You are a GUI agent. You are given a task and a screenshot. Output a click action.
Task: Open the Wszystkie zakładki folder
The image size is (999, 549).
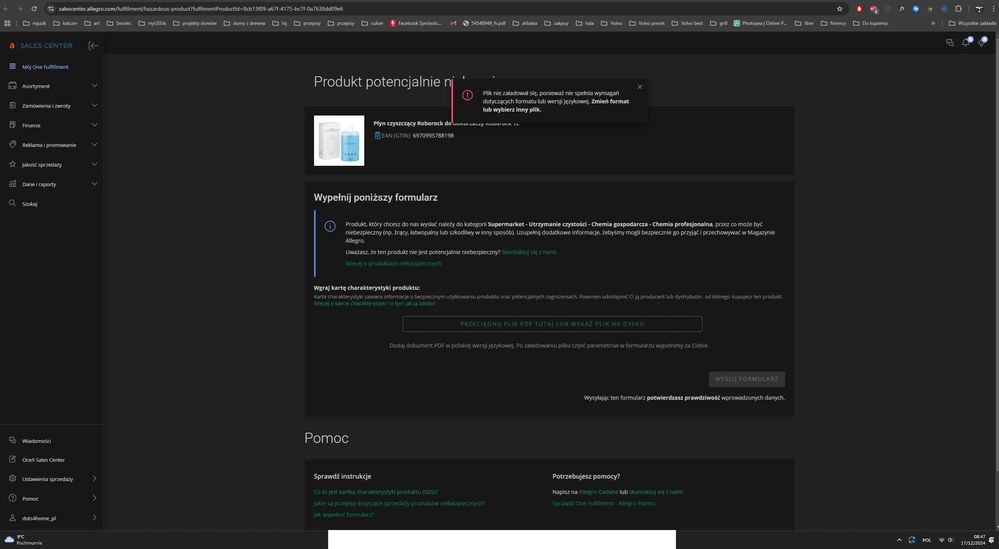pos(972,23)
